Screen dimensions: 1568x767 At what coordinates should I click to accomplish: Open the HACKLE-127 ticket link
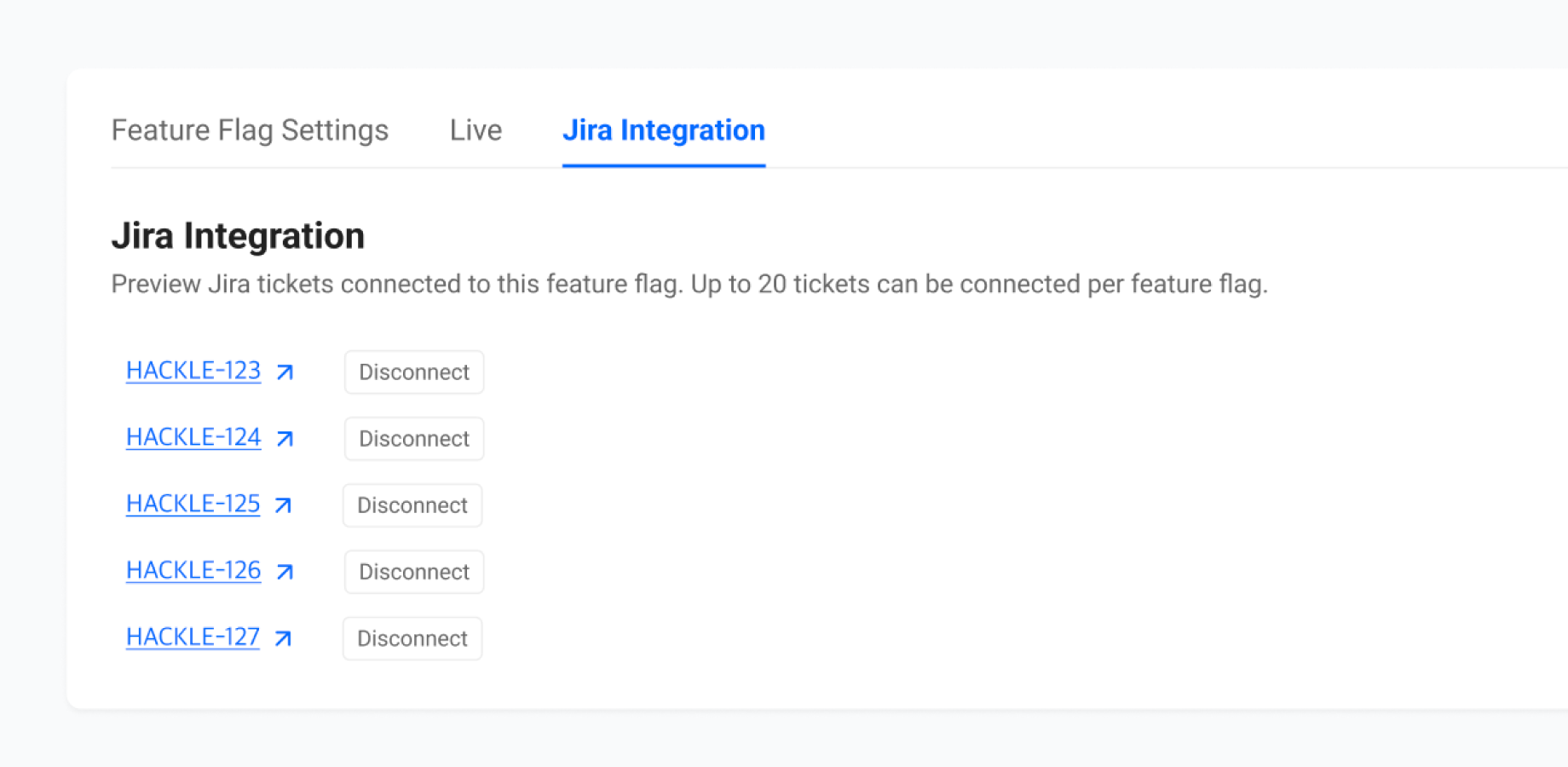[193, 637]
